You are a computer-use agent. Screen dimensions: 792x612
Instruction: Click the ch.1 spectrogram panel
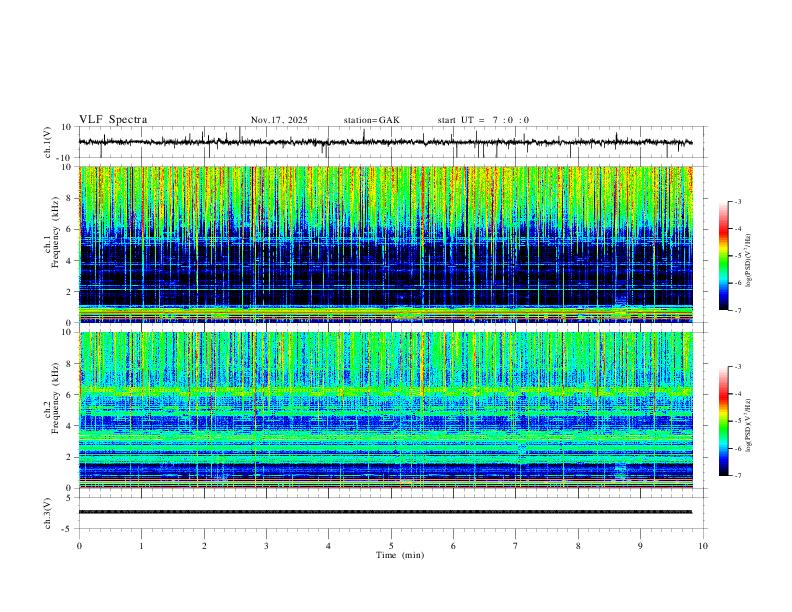point(385,244)
